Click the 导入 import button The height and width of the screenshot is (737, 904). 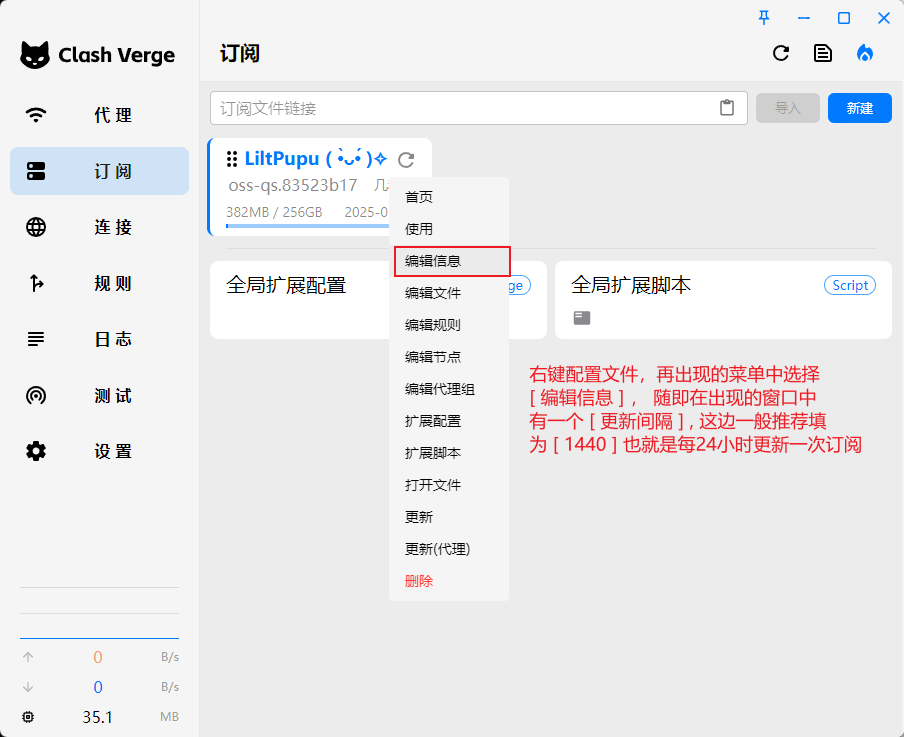pos(788,108)
